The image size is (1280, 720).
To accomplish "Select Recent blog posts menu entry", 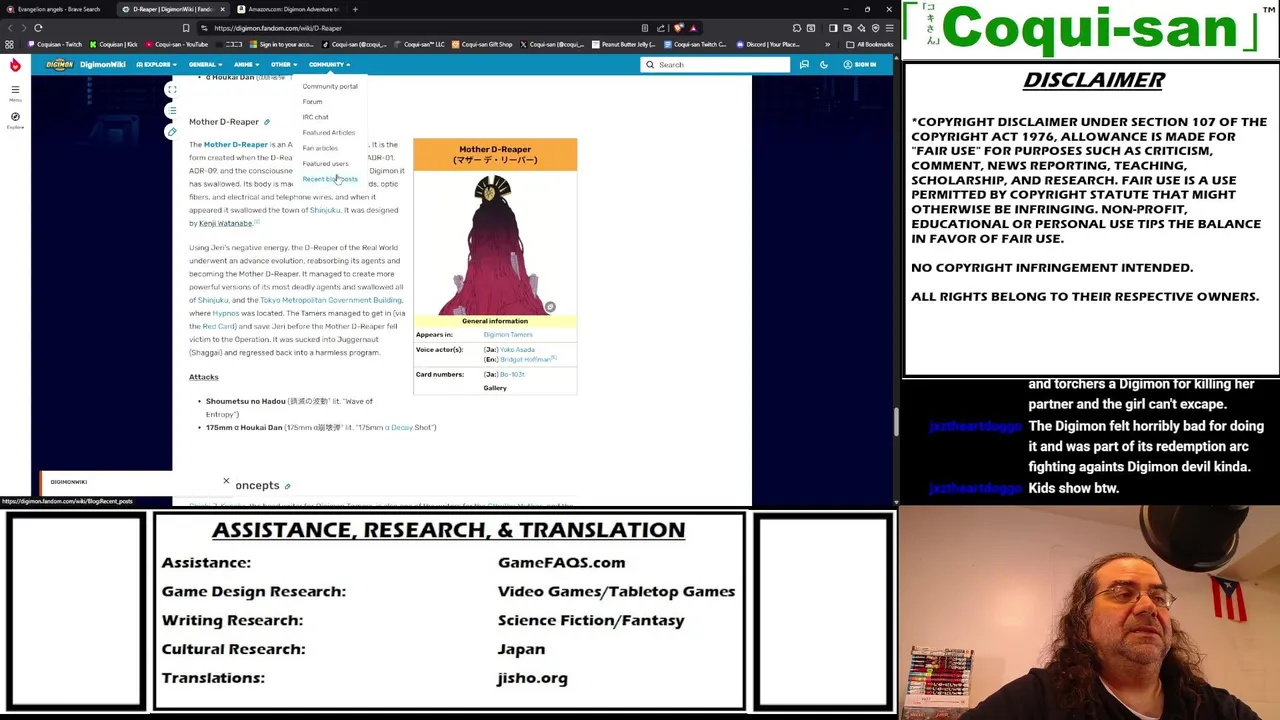I will pos(330,179).
